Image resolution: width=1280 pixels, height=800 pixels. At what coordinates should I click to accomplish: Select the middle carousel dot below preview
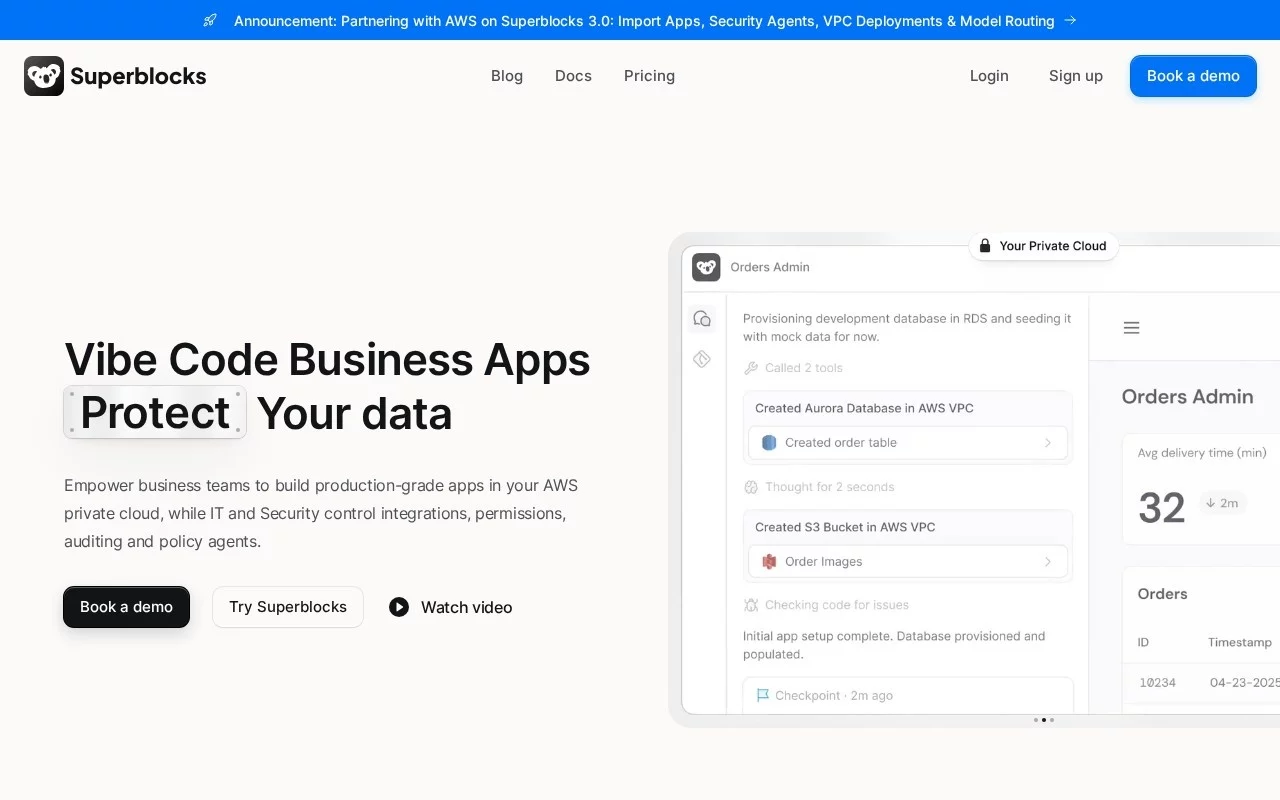(x=1044, y=720)
